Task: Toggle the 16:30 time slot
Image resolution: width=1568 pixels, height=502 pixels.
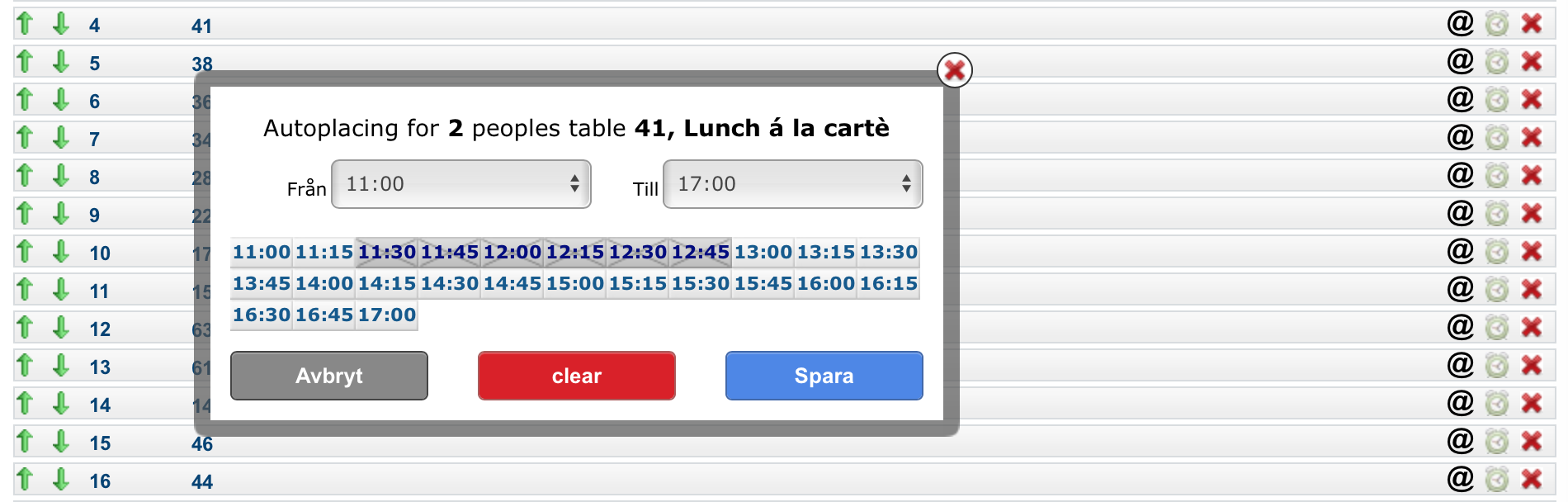Action: tap(262, 315)
